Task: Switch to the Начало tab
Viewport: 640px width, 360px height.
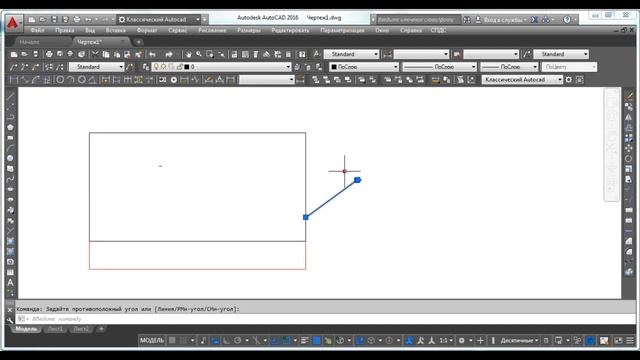Action: point(29,42)
